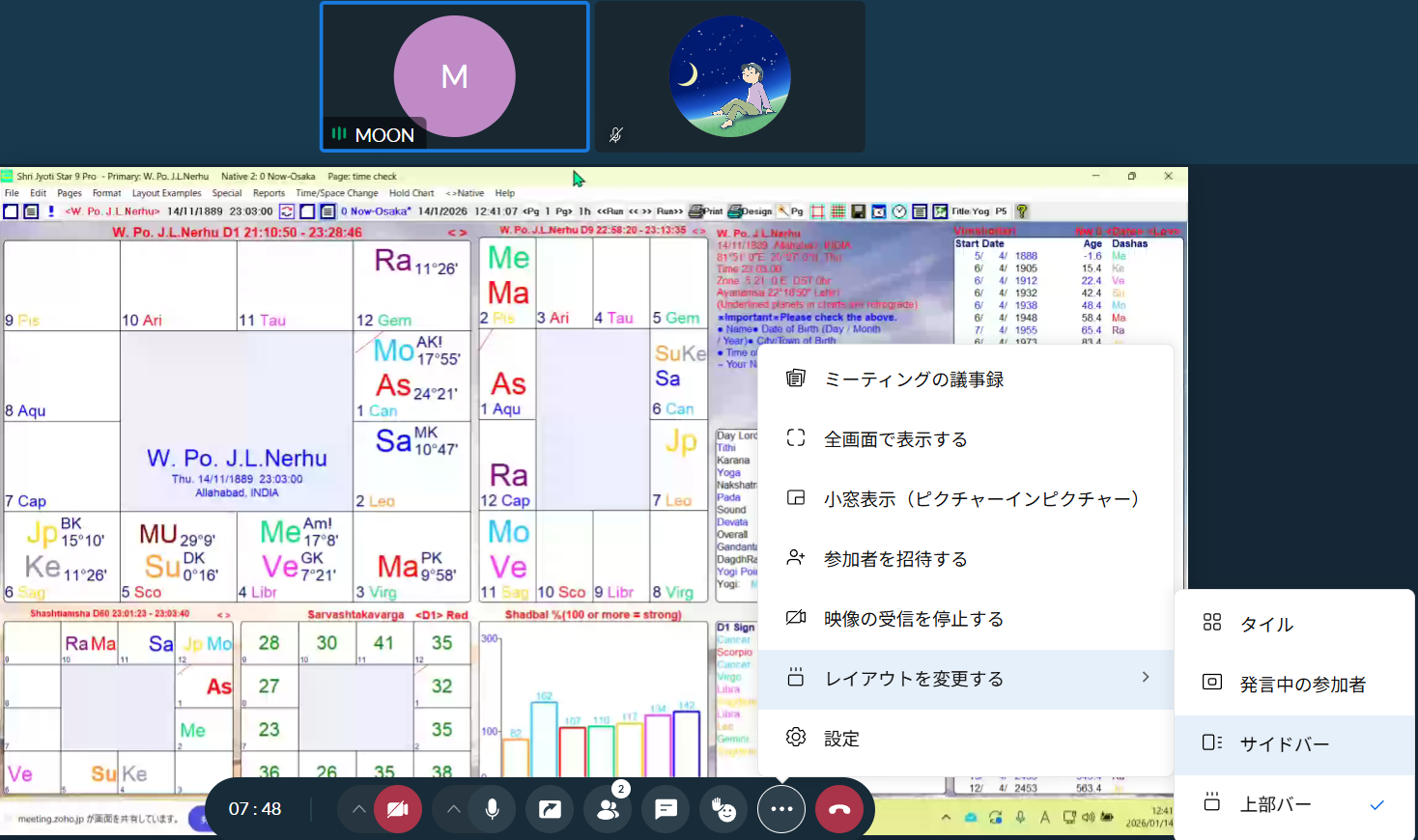Open the participants list icon
This screenshot has height=840, width=1418.
coord(609,809)
